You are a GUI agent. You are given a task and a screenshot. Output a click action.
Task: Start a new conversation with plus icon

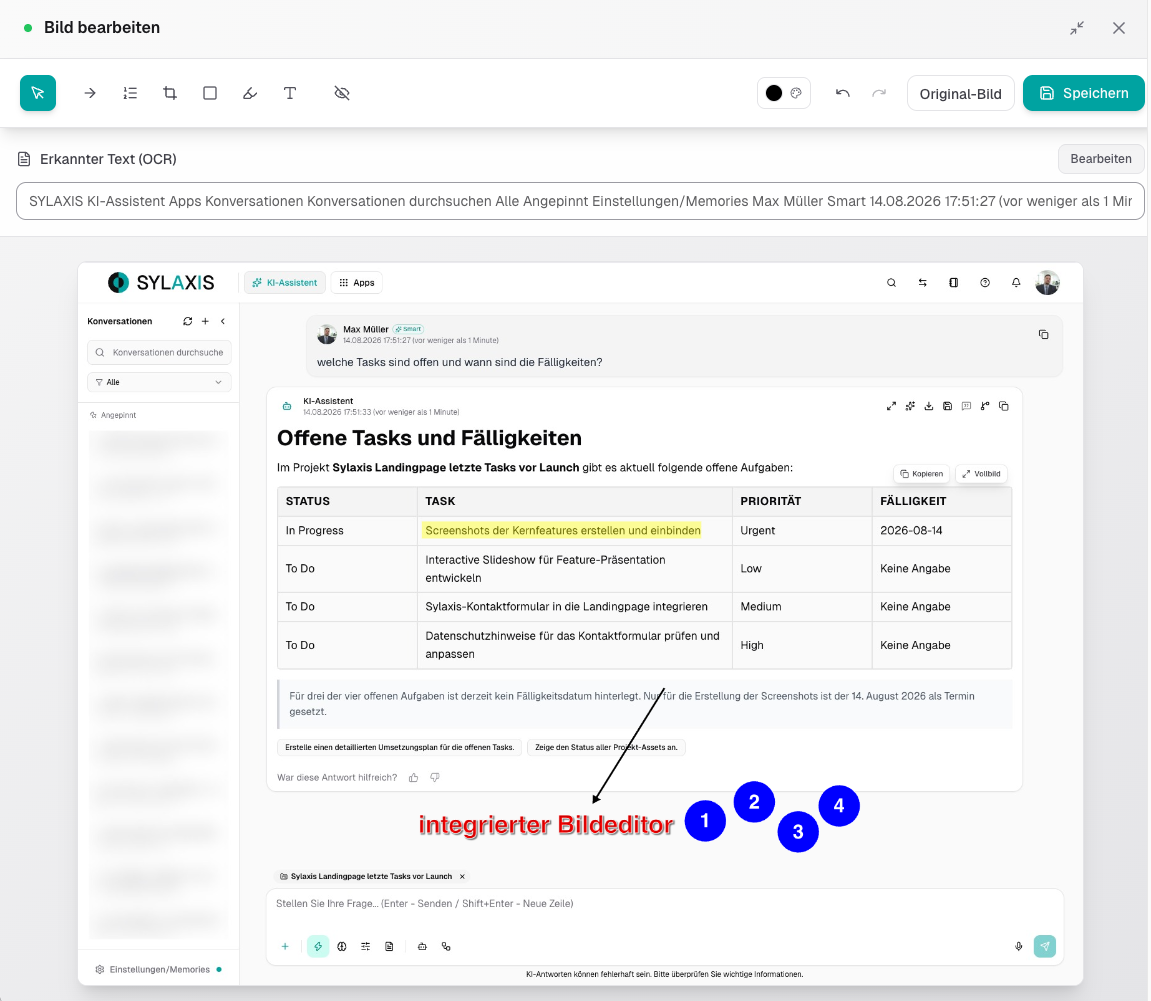pyautogui.click(x=206, y=321)
